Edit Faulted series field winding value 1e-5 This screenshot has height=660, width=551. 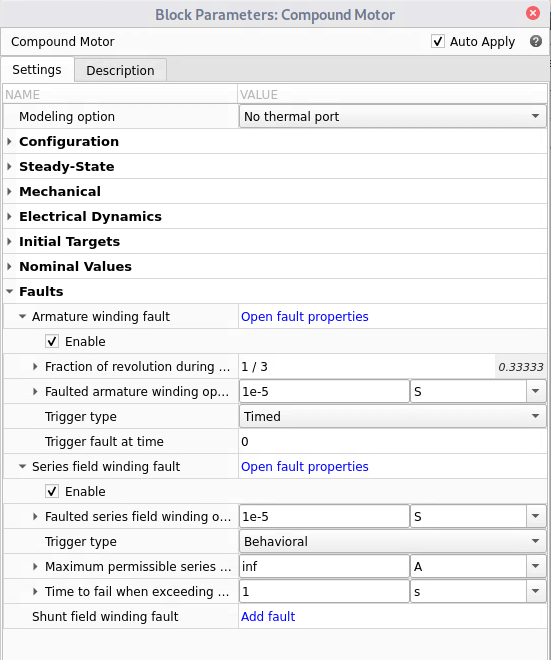pos(324,516)
